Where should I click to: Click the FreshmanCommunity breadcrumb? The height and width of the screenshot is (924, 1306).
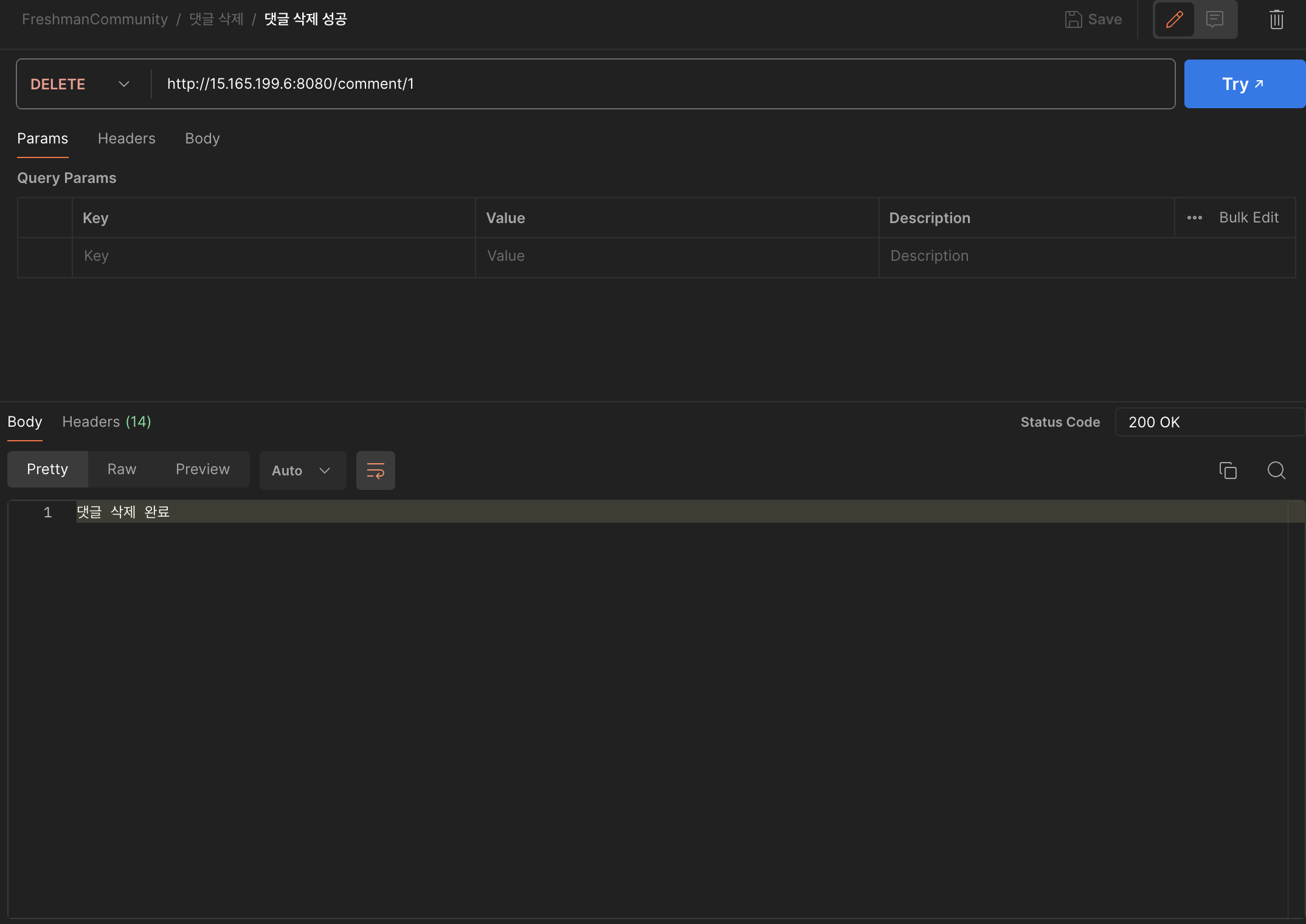coord(95,19)
